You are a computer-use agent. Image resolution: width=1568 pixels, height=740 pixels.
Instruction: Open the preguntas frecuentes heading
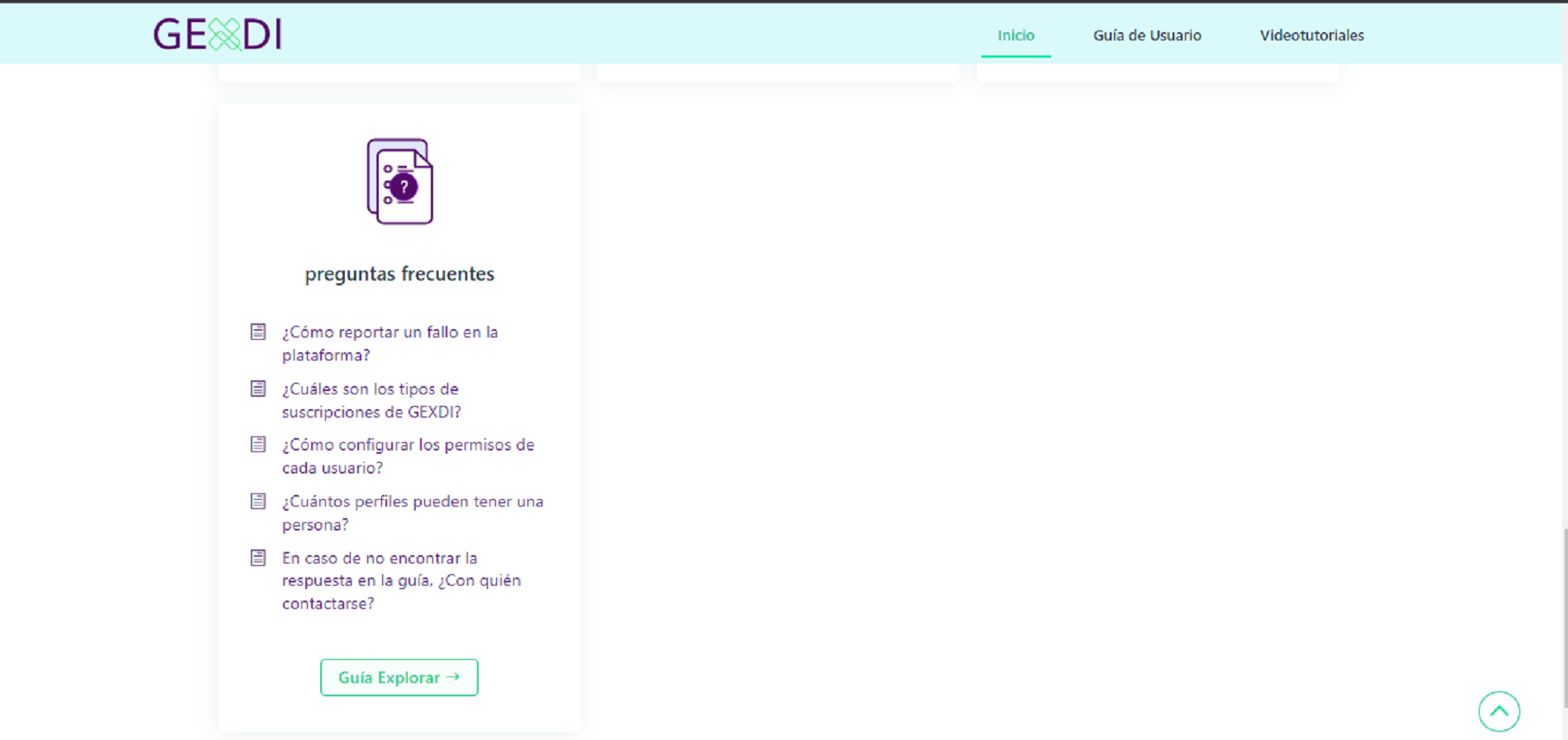click(x=399, y=274)
